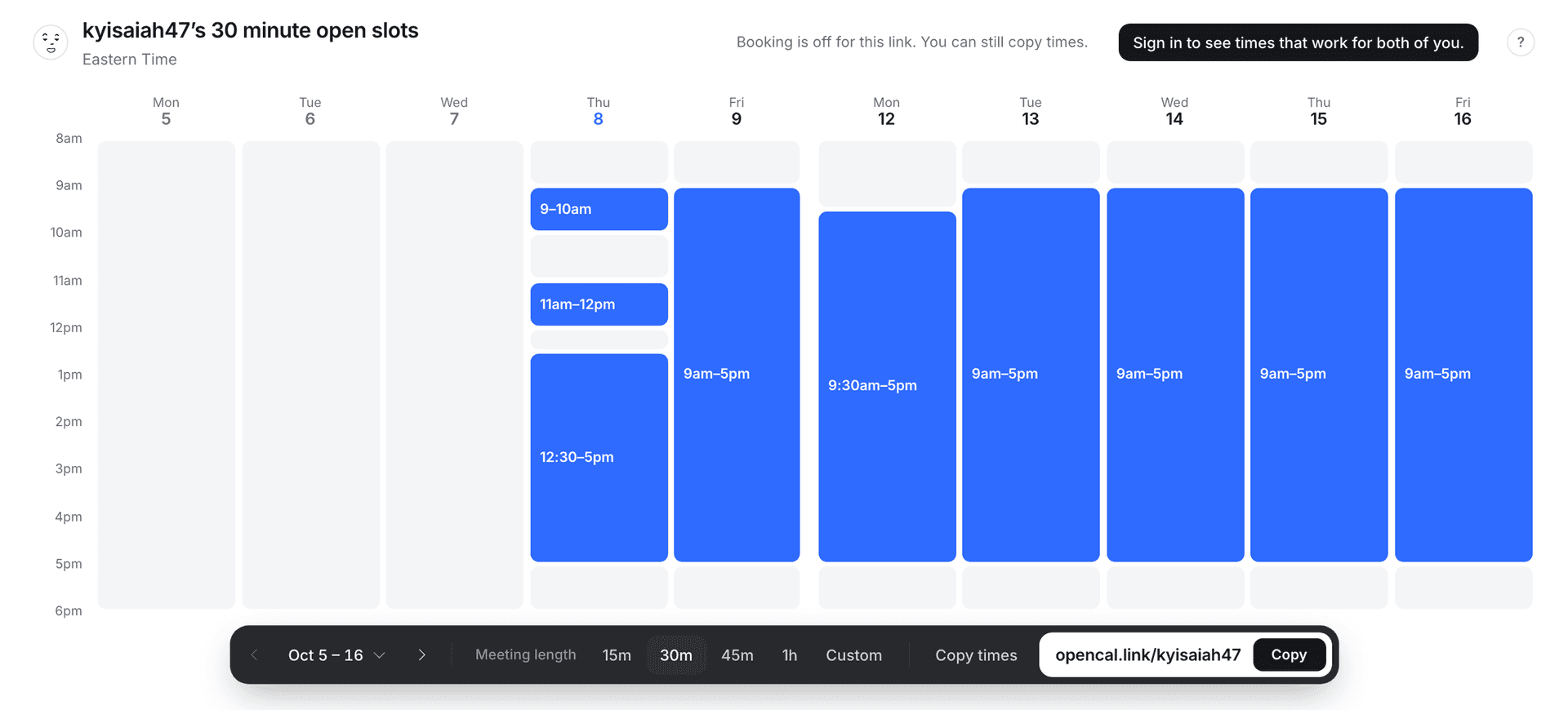1568x710 pixels.
Task: Select Friday 9 9am–5pm block
Action: tap(737, 375)
